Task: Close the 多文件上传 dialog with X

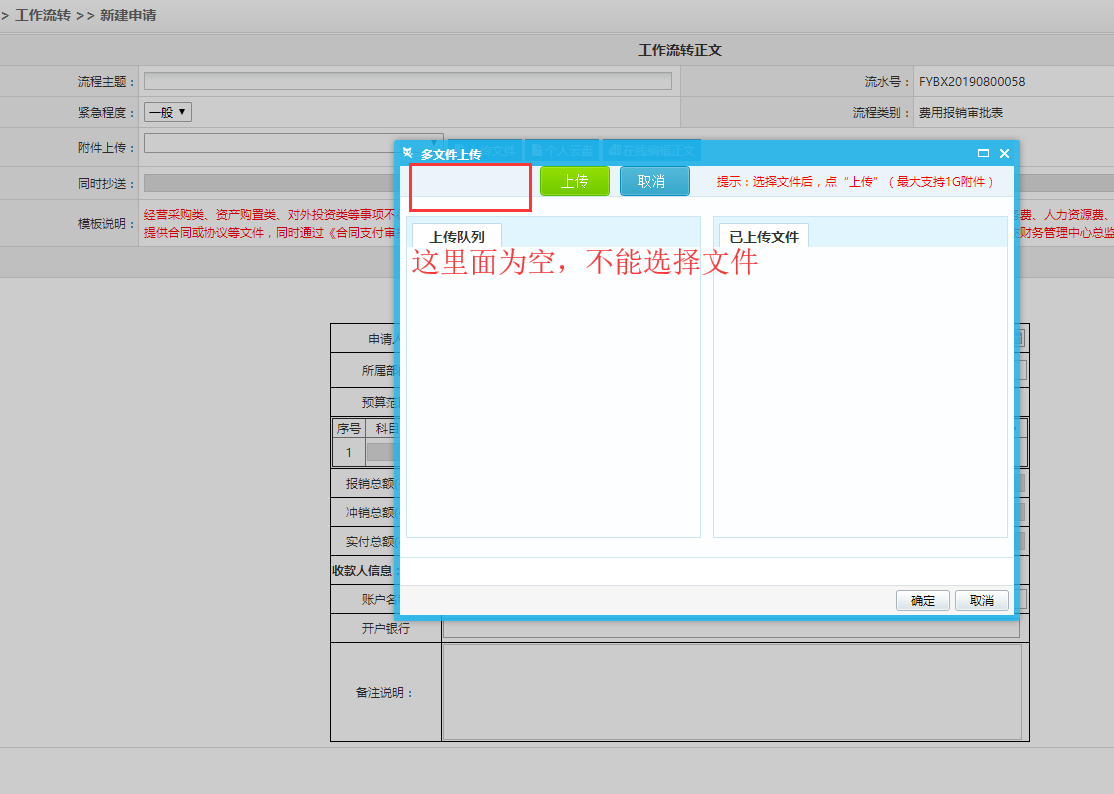Action: pyautogui.click(x=1004, y=153)
